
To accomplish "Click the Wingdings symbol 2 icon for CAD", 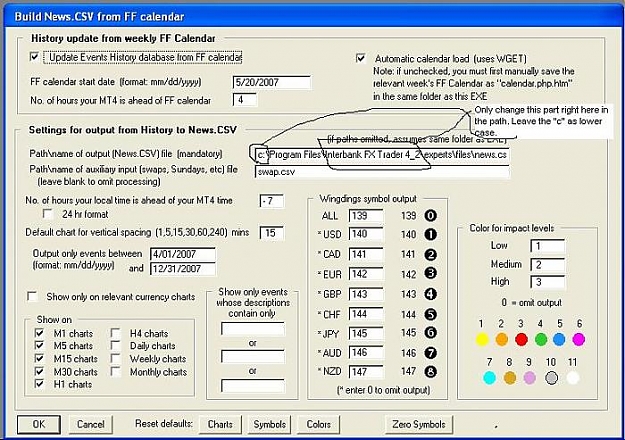I will coord(430,254).
